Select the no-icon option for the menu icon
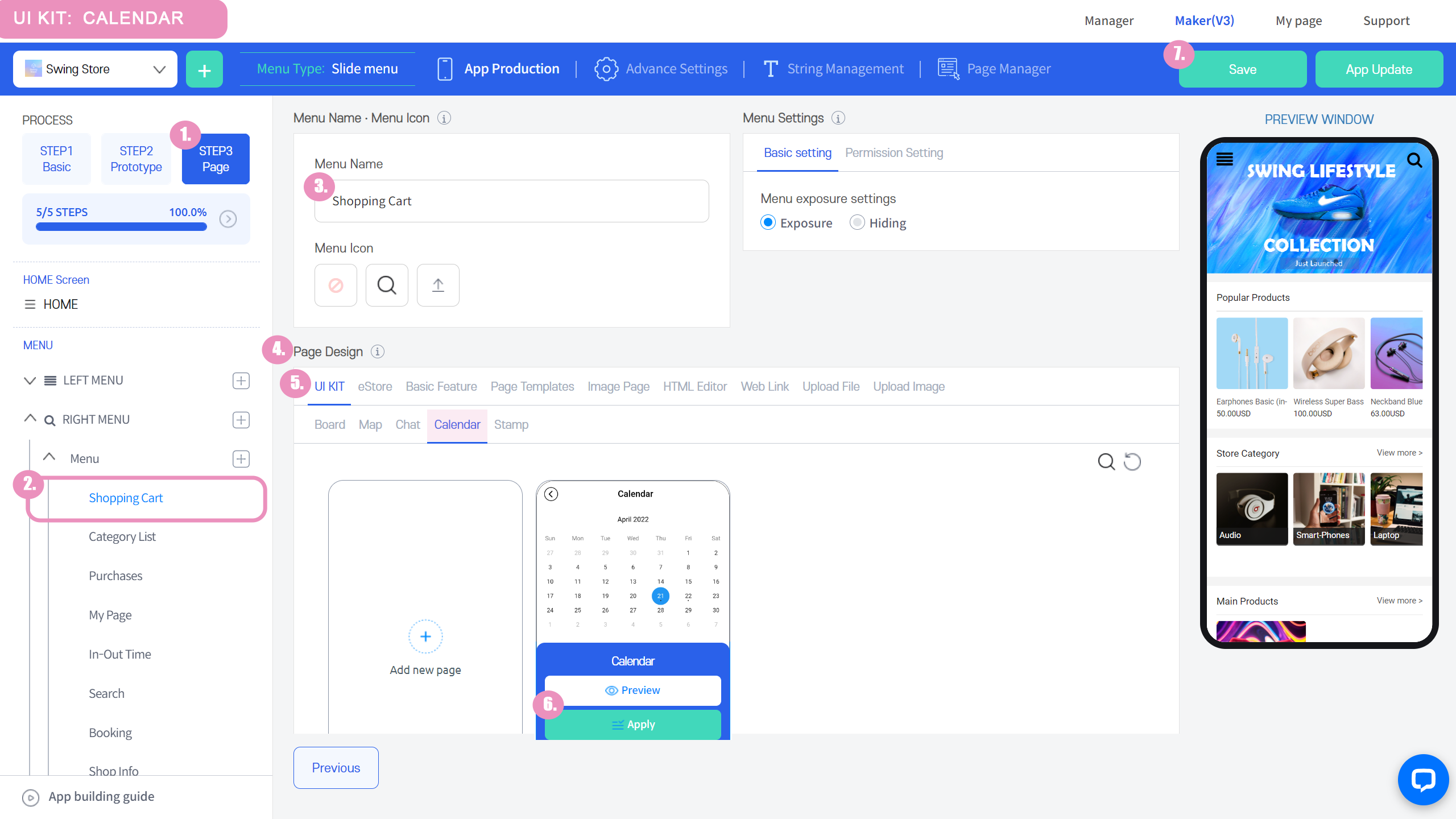This screenshot has height=819, width=1456. point(336,285)
